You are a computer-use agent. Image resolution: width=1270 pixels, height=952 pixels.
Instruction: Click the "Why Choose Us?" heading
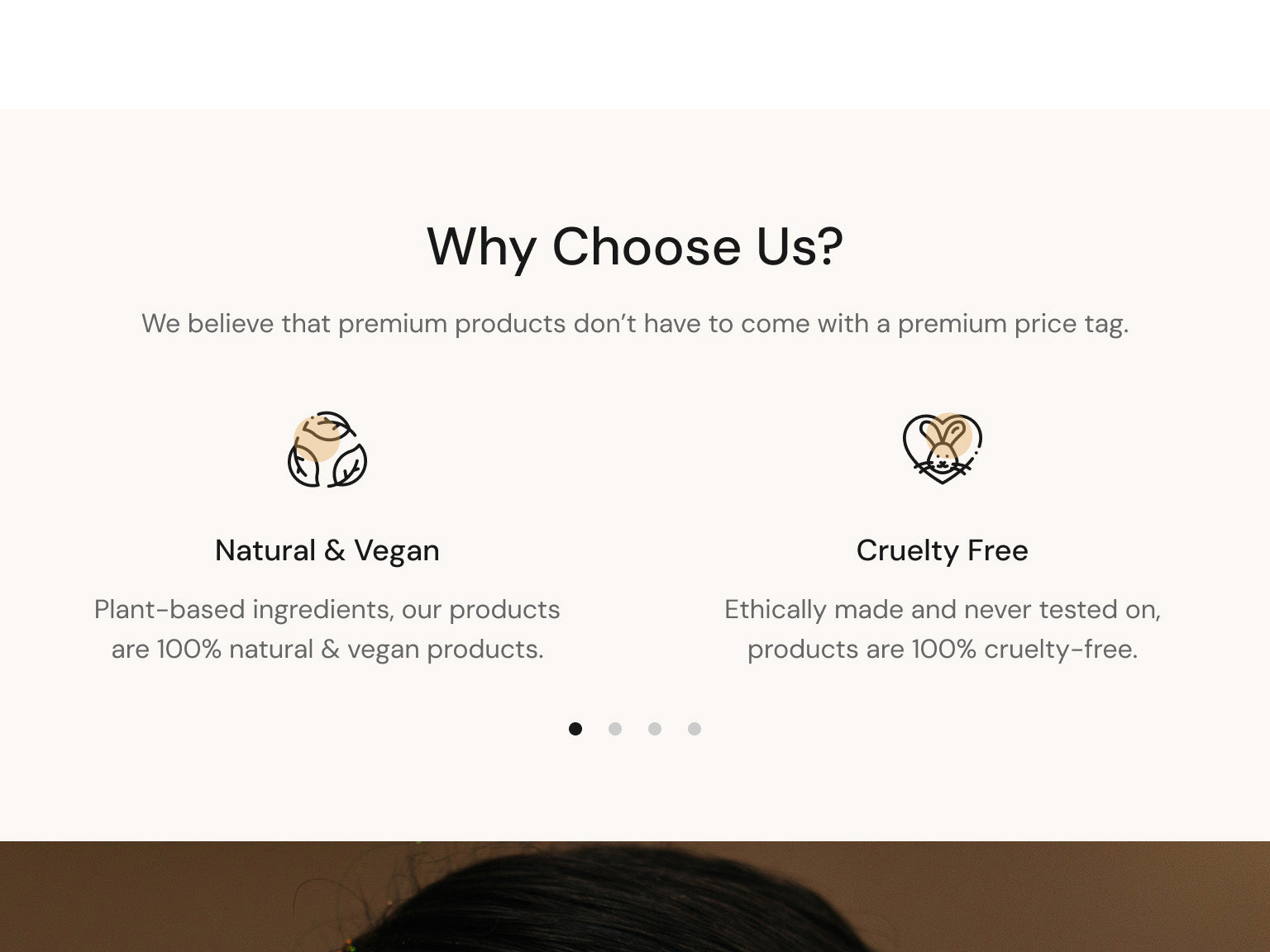634,246
